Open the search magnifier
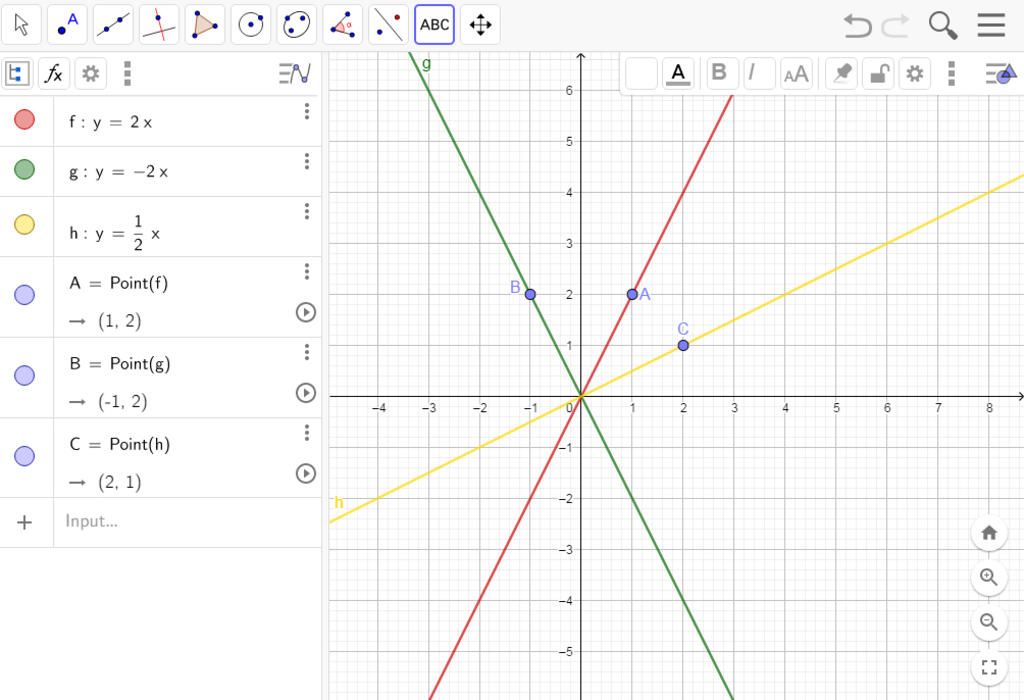Image resolution: width=1024 pixels, height=700 pixels. pos(942,25)
